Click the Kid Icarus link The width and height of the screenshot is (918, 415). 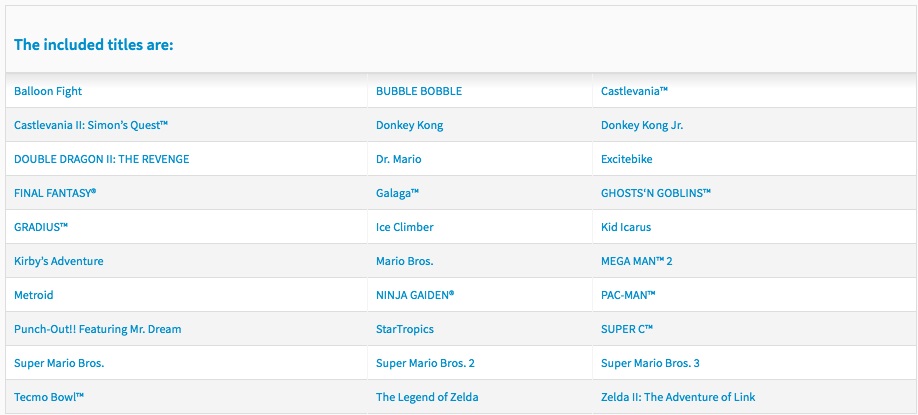pos(626,227)
